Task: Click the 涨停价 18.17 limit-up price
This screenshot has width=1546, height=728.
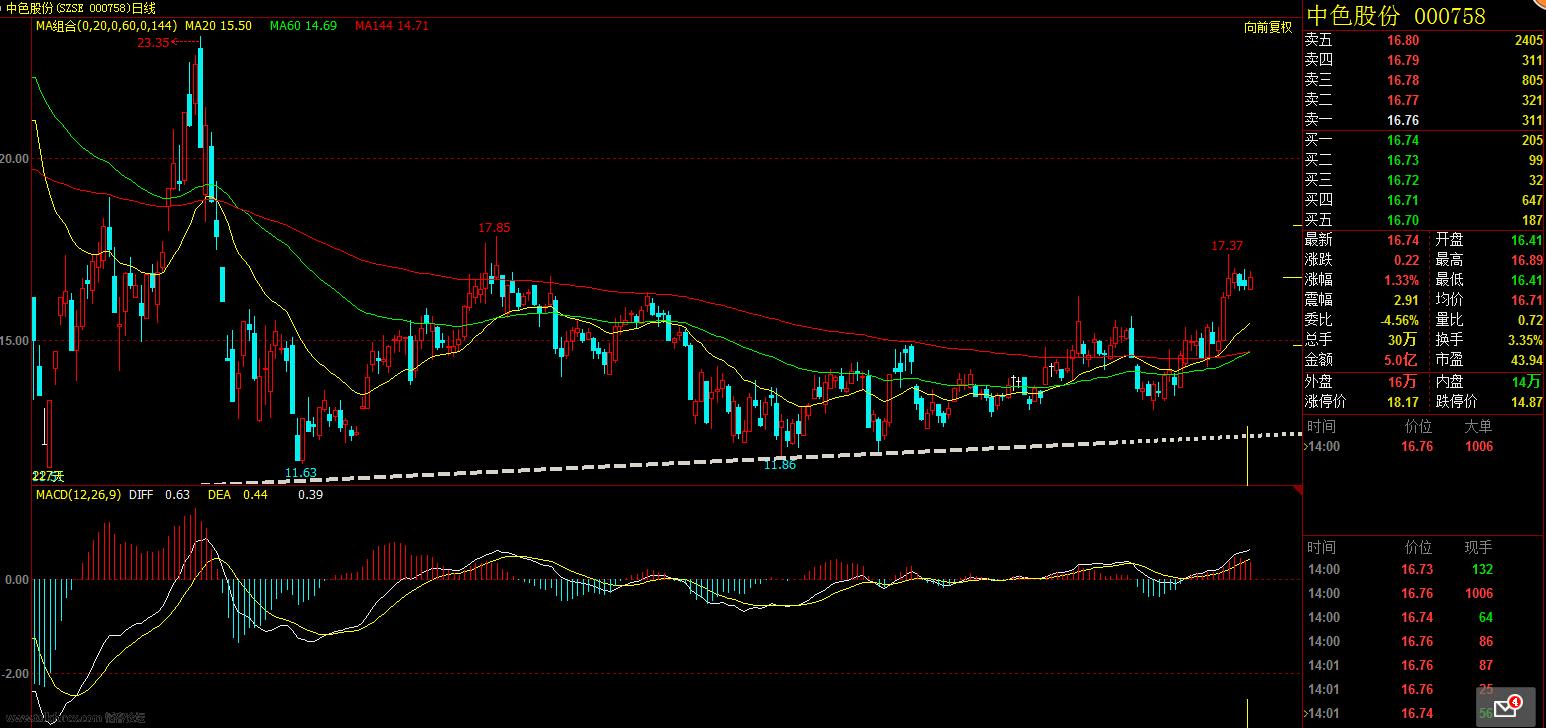Action: pyautogui.click(x=1402, y=402)
